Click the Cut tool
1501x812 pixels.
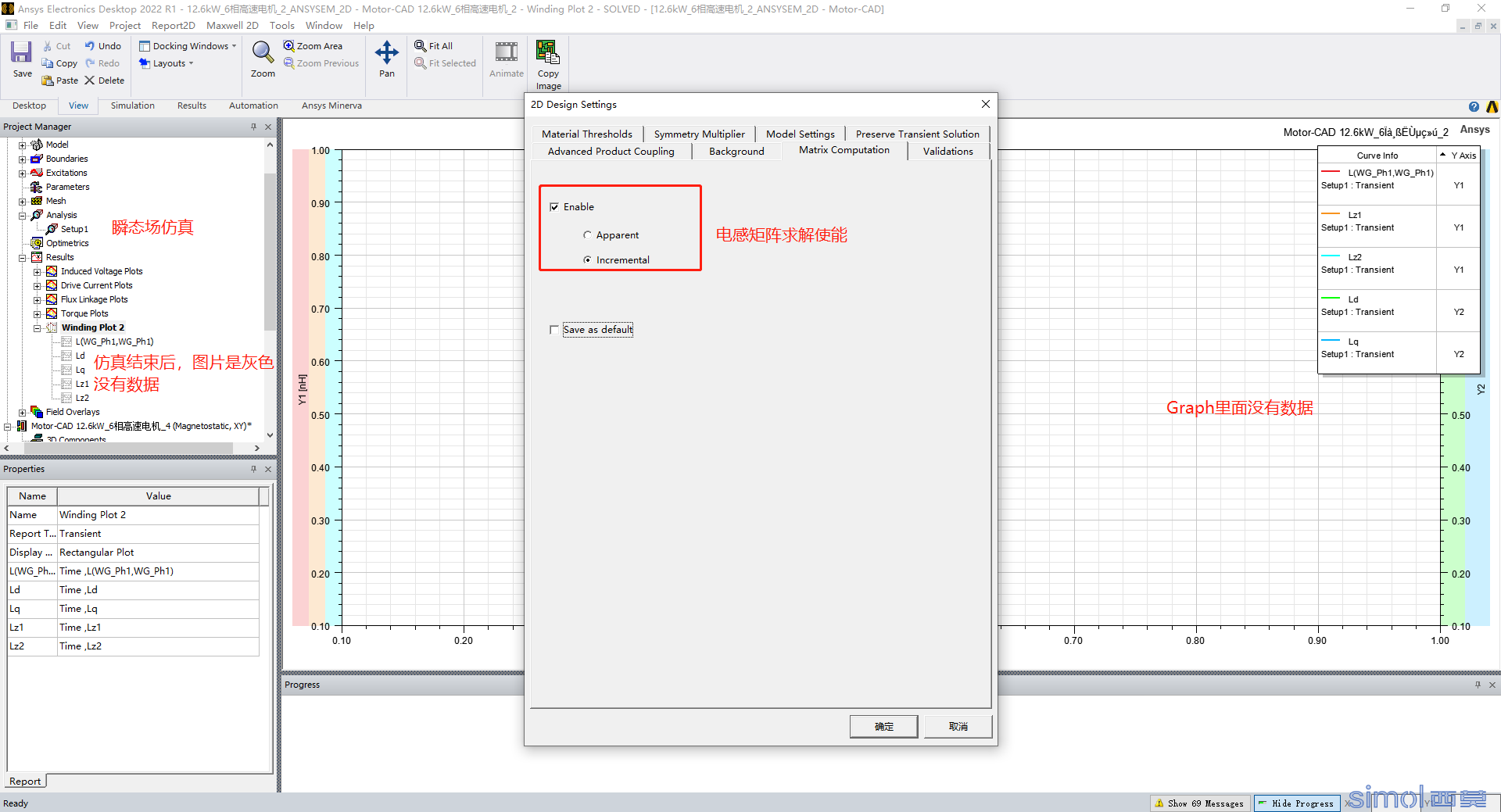click(56, 46)
